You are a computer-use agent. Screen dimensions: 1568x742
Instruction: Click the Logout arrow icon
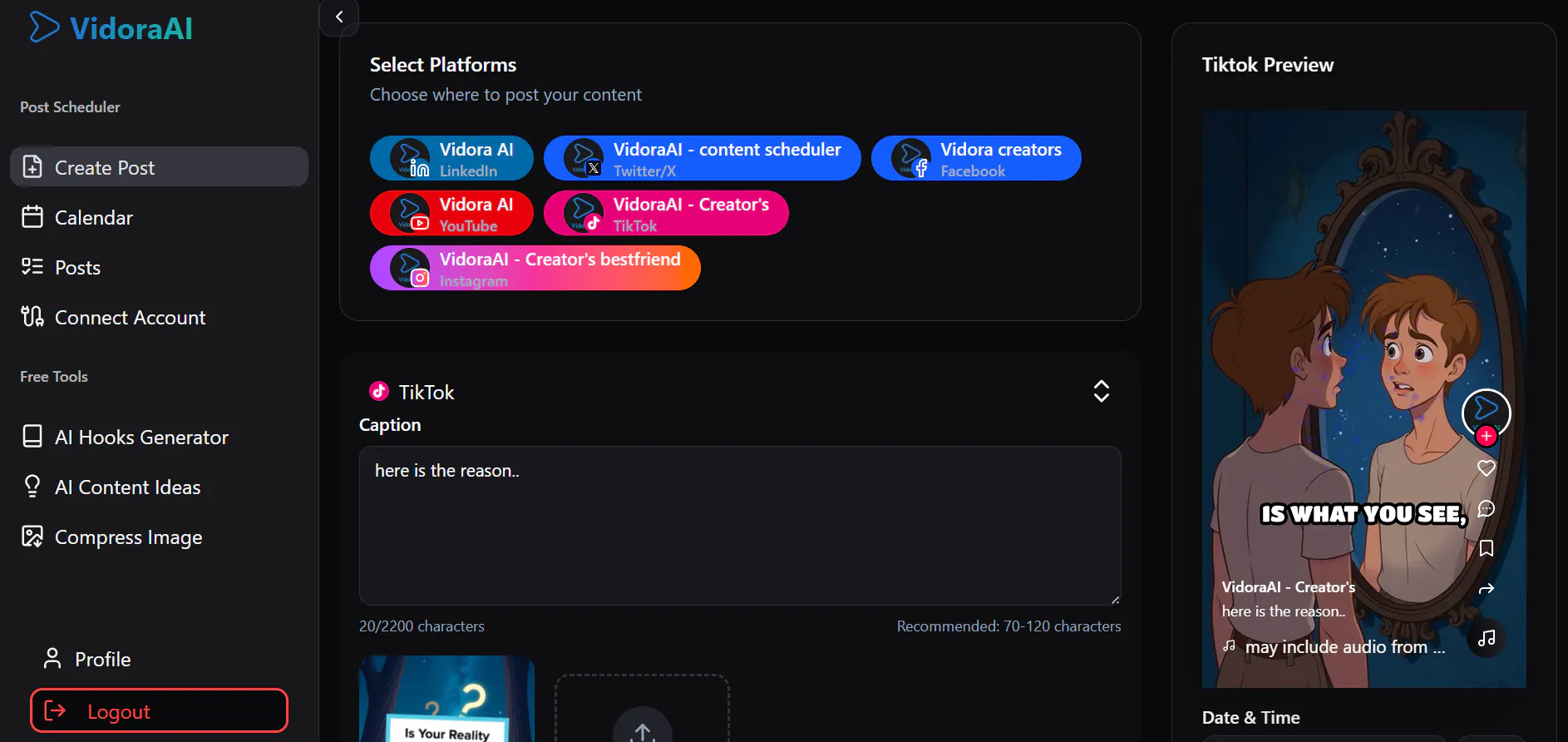coord(55,710)
